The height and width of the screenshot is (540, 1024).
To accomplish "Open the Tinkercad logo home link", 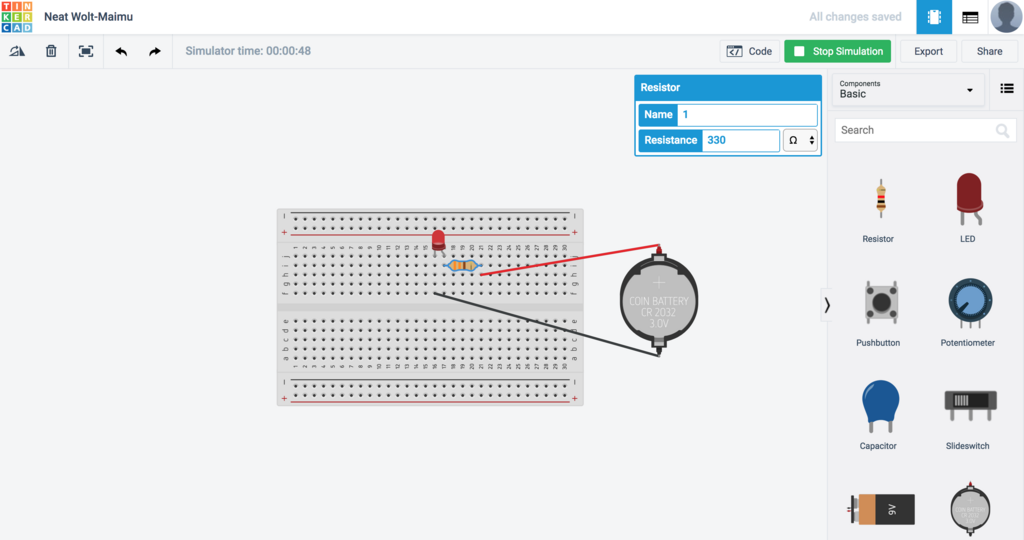I will pyautogui.click(x=16, y=17).
